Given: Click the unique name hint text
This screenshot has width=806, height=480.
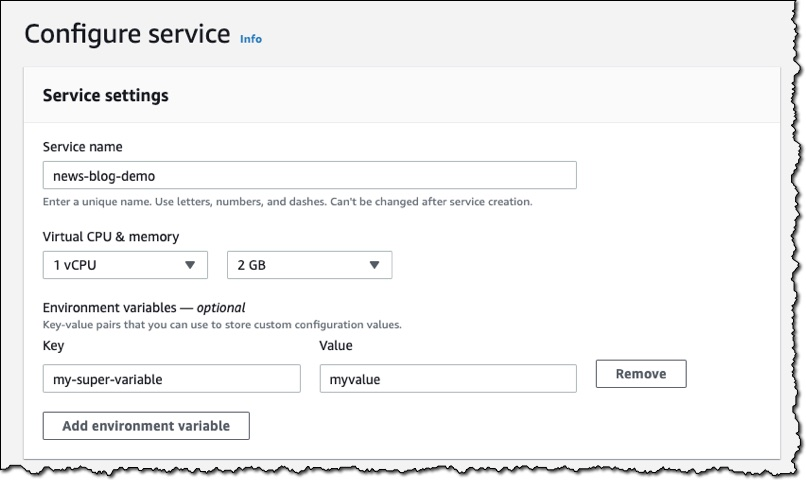Looking at the screenshot, I should (287, 202).
